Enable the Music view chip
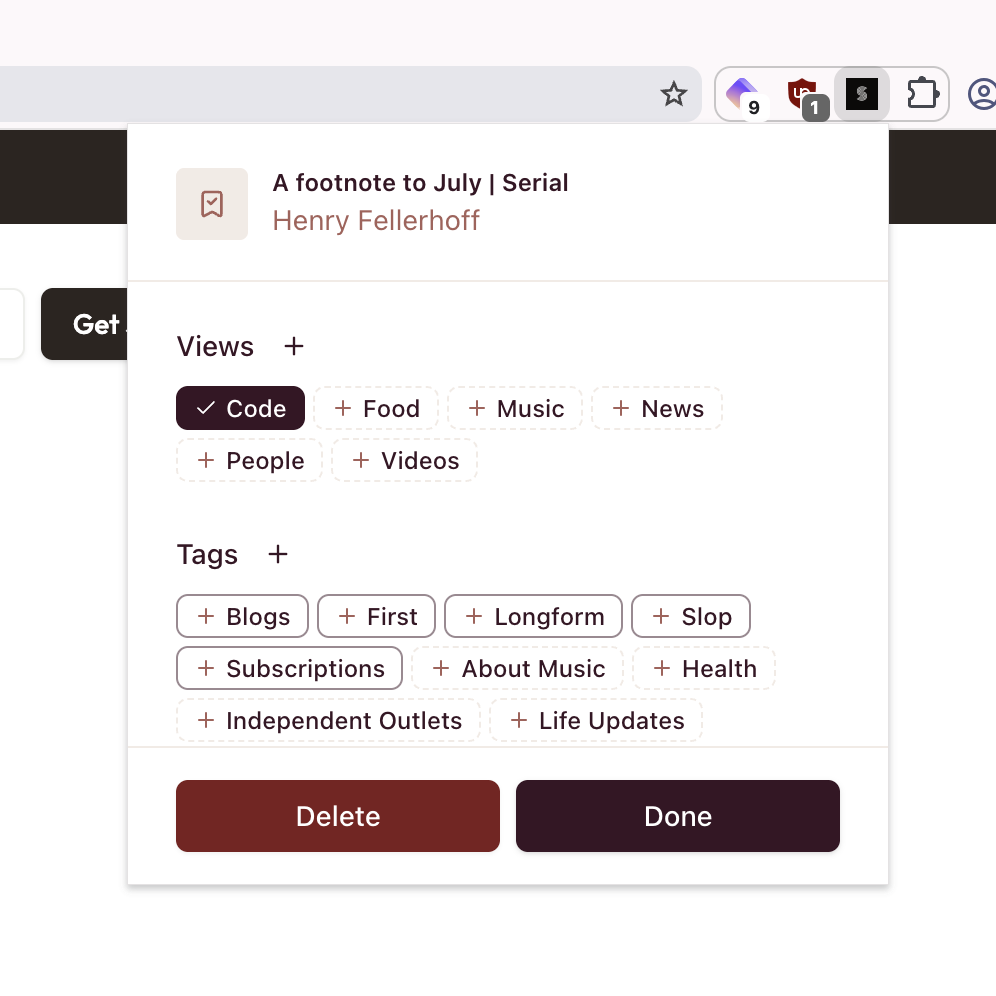The image size is (996, 996). click(515, 408)
